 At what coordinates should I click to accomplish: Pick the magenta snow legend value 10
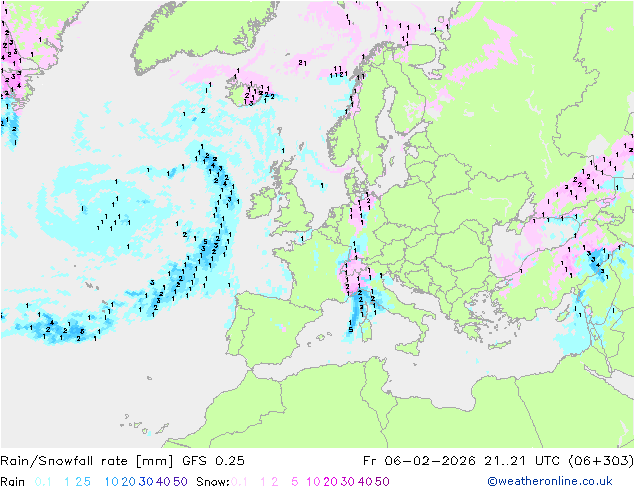[313, 482]
